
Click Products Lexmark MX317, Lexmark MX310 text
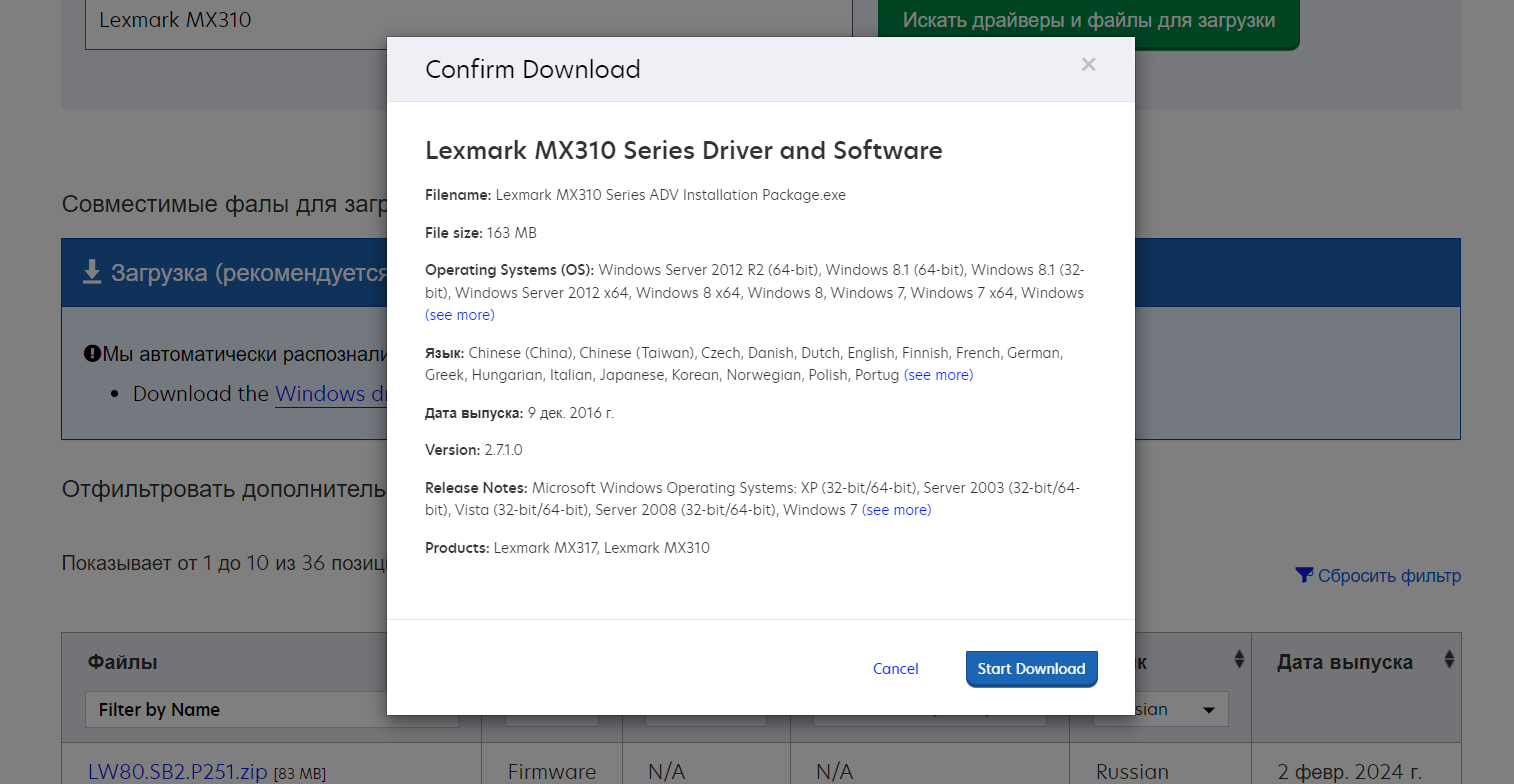click(567, 548)
